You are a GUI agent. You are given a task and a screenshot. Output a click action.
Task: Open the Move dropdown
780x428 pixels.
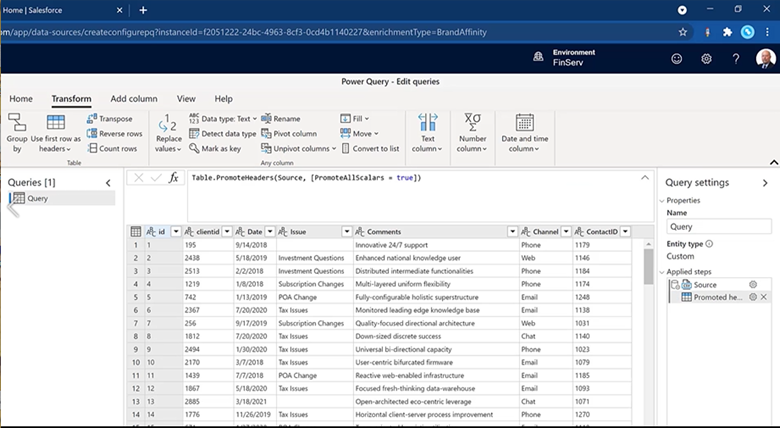click(359, 133)
